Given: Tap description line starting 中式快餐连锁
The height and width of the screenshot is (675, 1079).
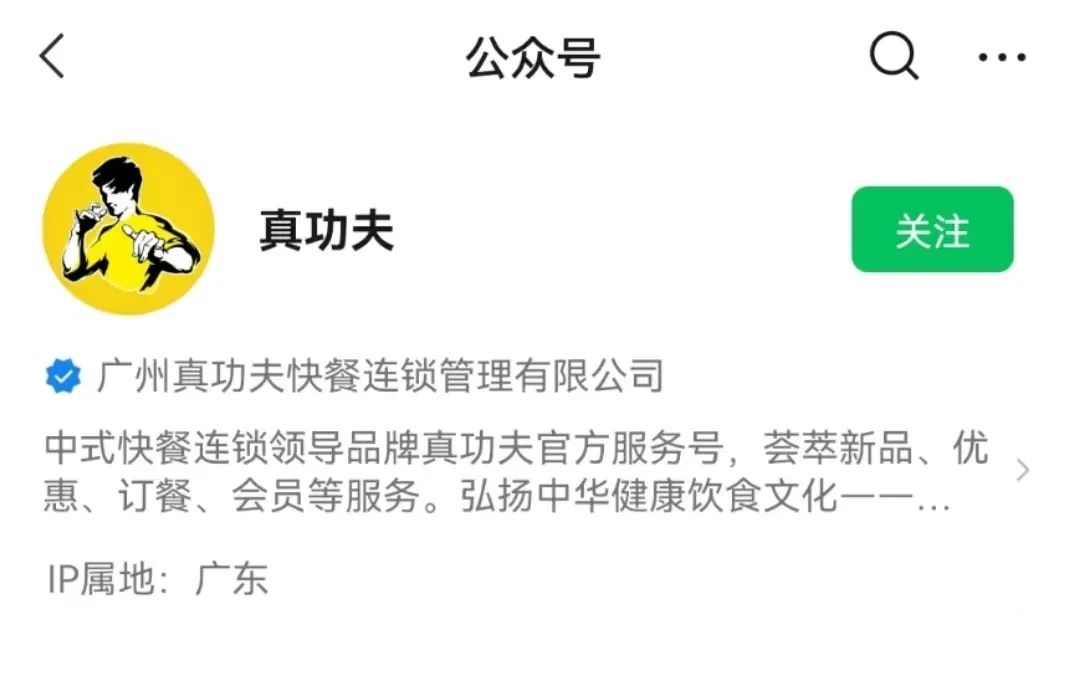Looking at the screenshot, I should click(517, 448).
